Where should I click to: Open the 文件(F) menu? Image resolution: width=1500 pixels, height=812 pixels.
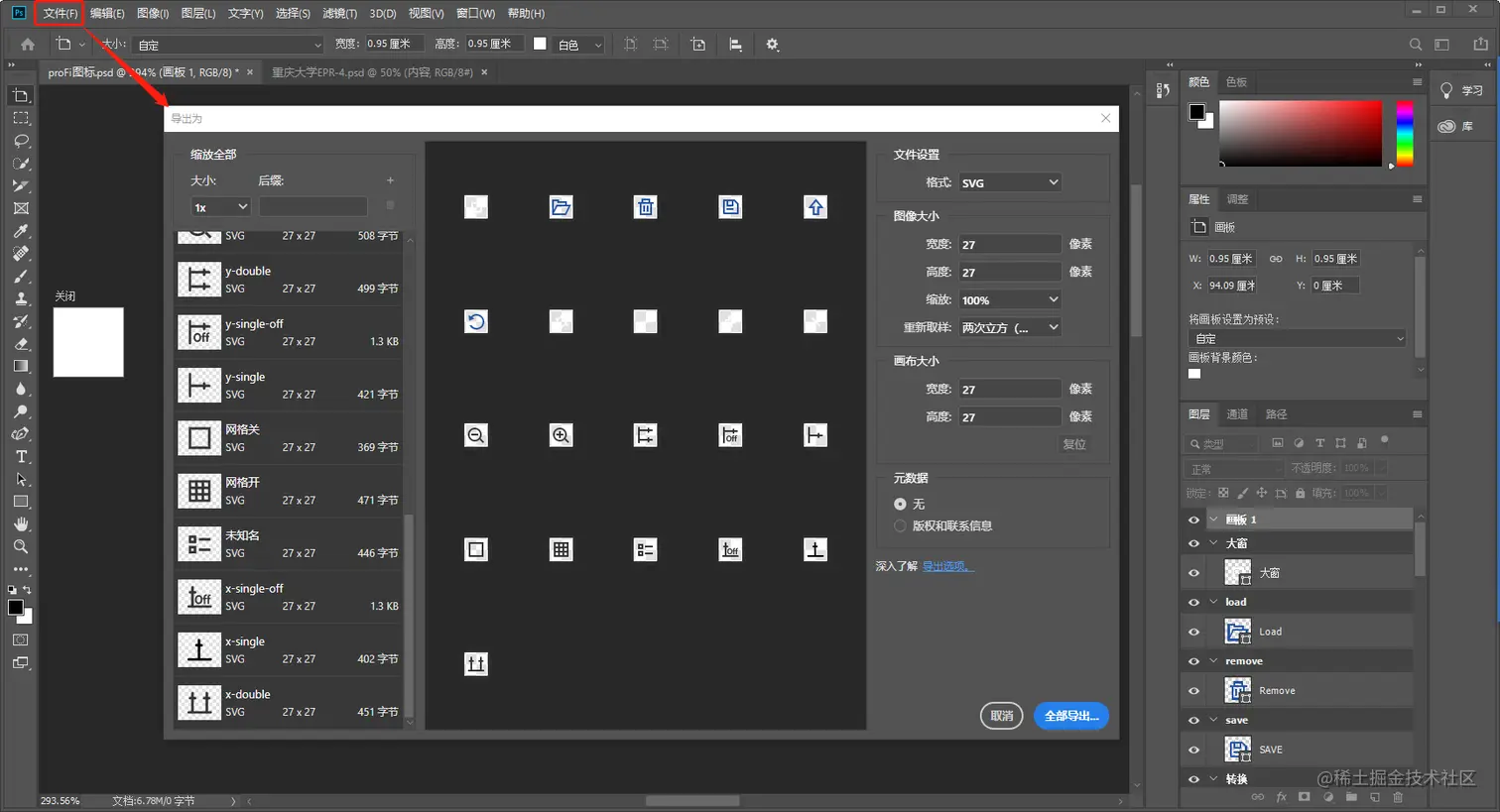tap(60, 13)
